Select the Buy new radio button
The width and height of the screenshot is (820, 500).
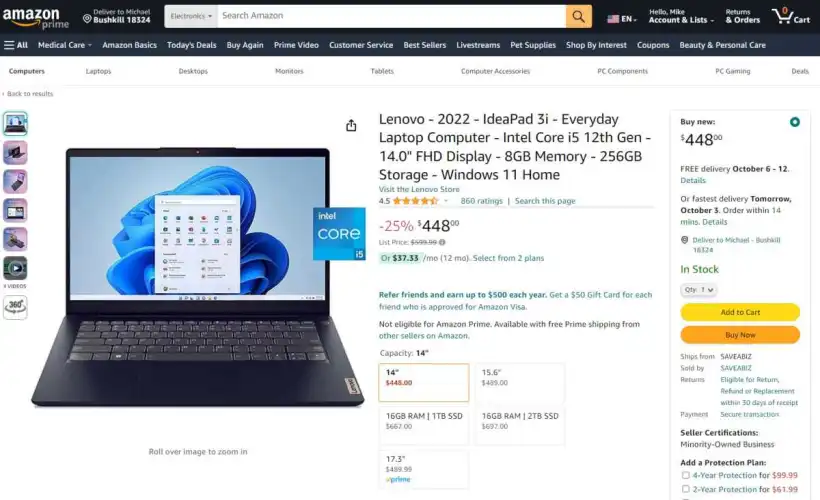tap(794, 122)
